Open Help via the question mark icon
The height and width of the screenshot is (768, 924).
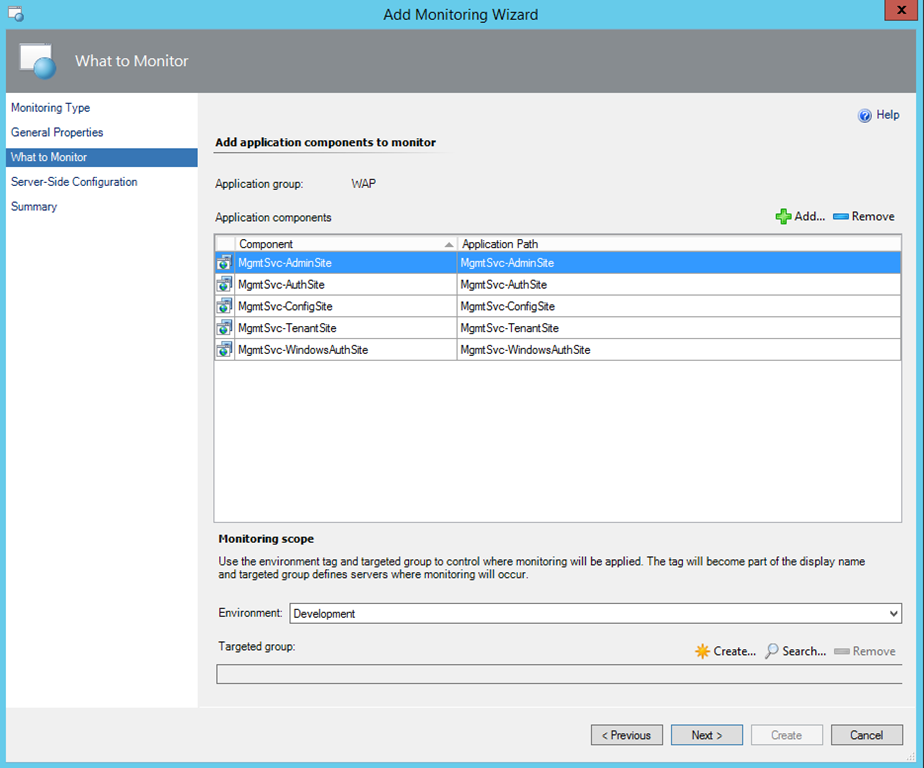point(865,116)
